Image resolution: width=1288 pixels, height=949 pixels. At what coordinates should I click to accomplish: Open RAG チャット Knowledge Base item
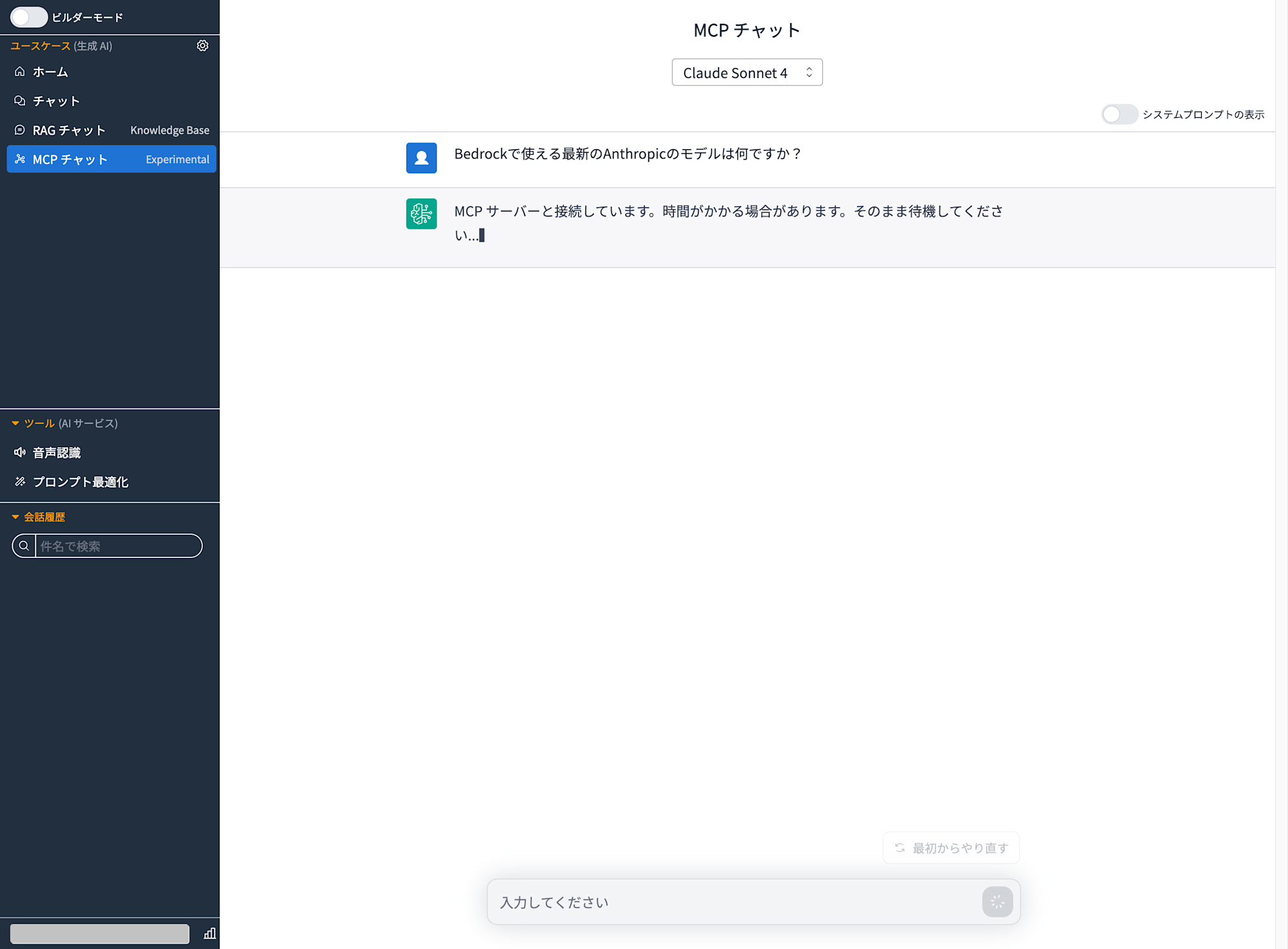(111, 130)
